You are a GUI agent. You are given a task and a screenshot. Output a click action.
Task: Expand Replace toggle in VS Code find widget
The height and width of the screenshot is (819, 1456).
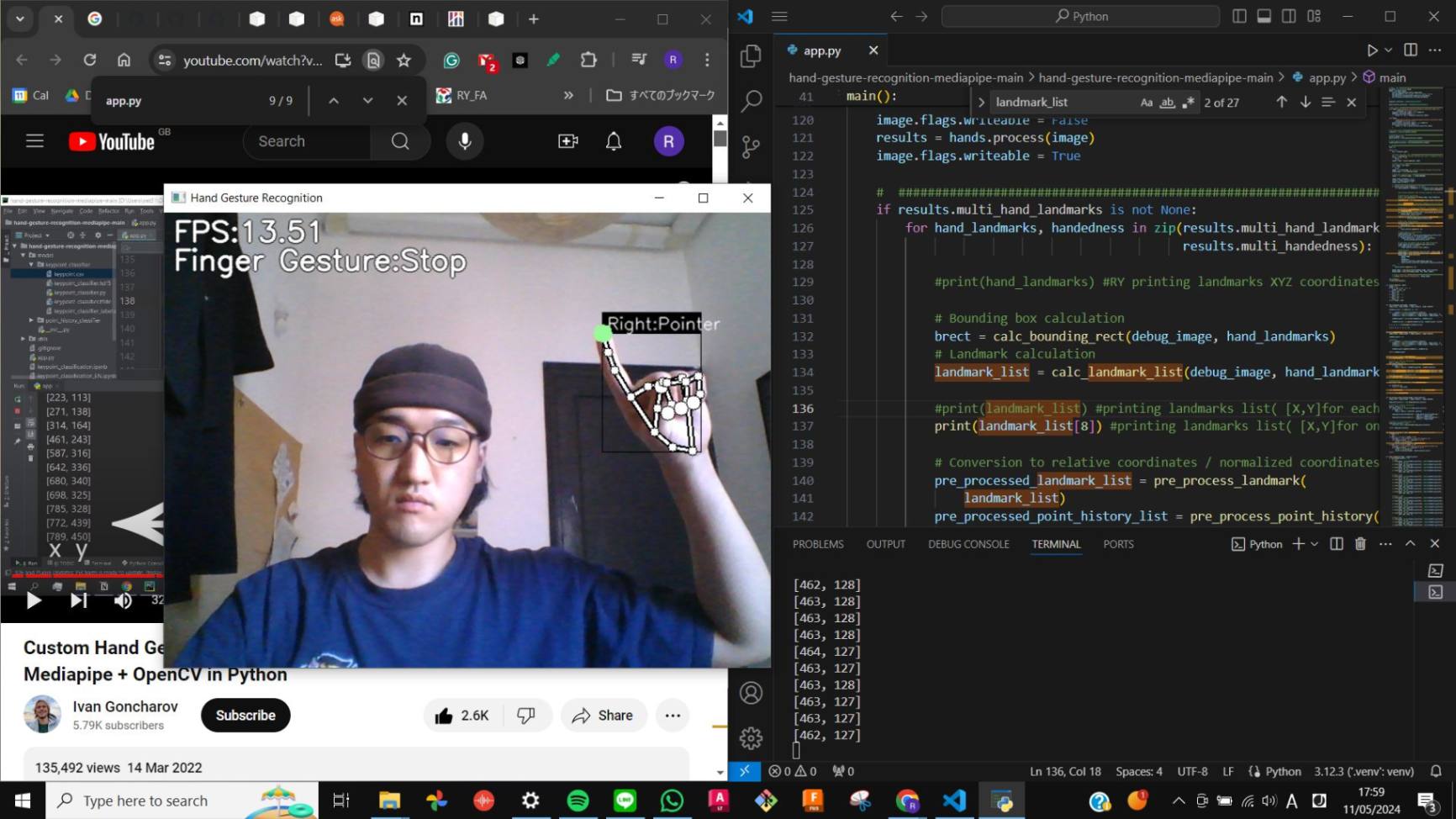[x=981, y=103]
